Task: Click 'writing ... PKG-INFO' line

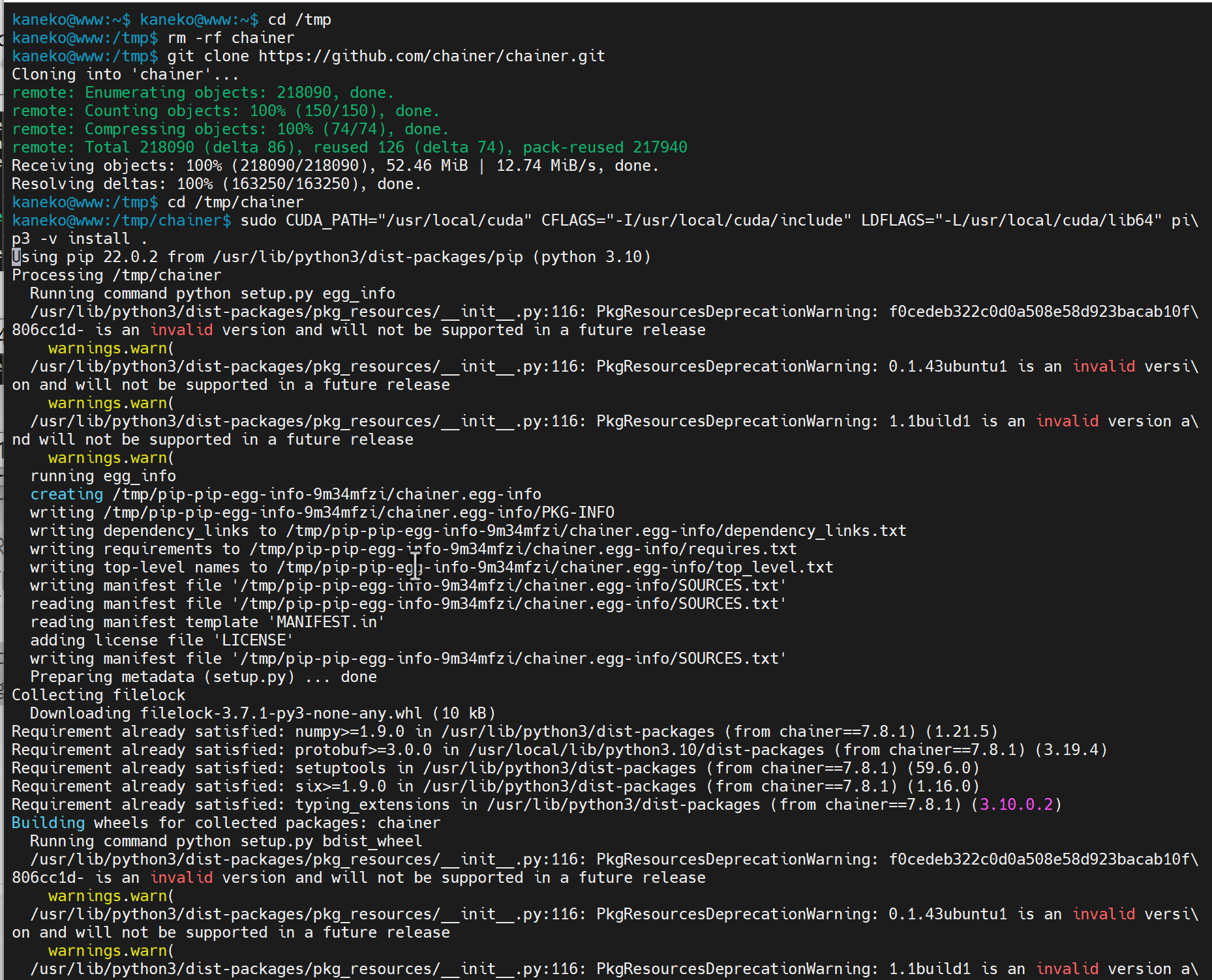Action: point(322,512)
